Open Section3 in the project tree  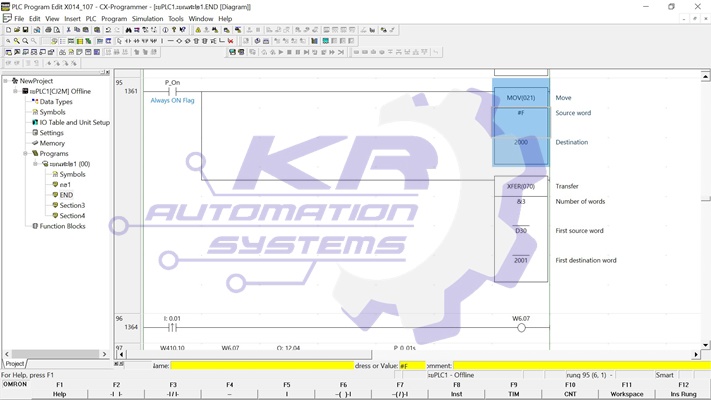pos(72,205)
